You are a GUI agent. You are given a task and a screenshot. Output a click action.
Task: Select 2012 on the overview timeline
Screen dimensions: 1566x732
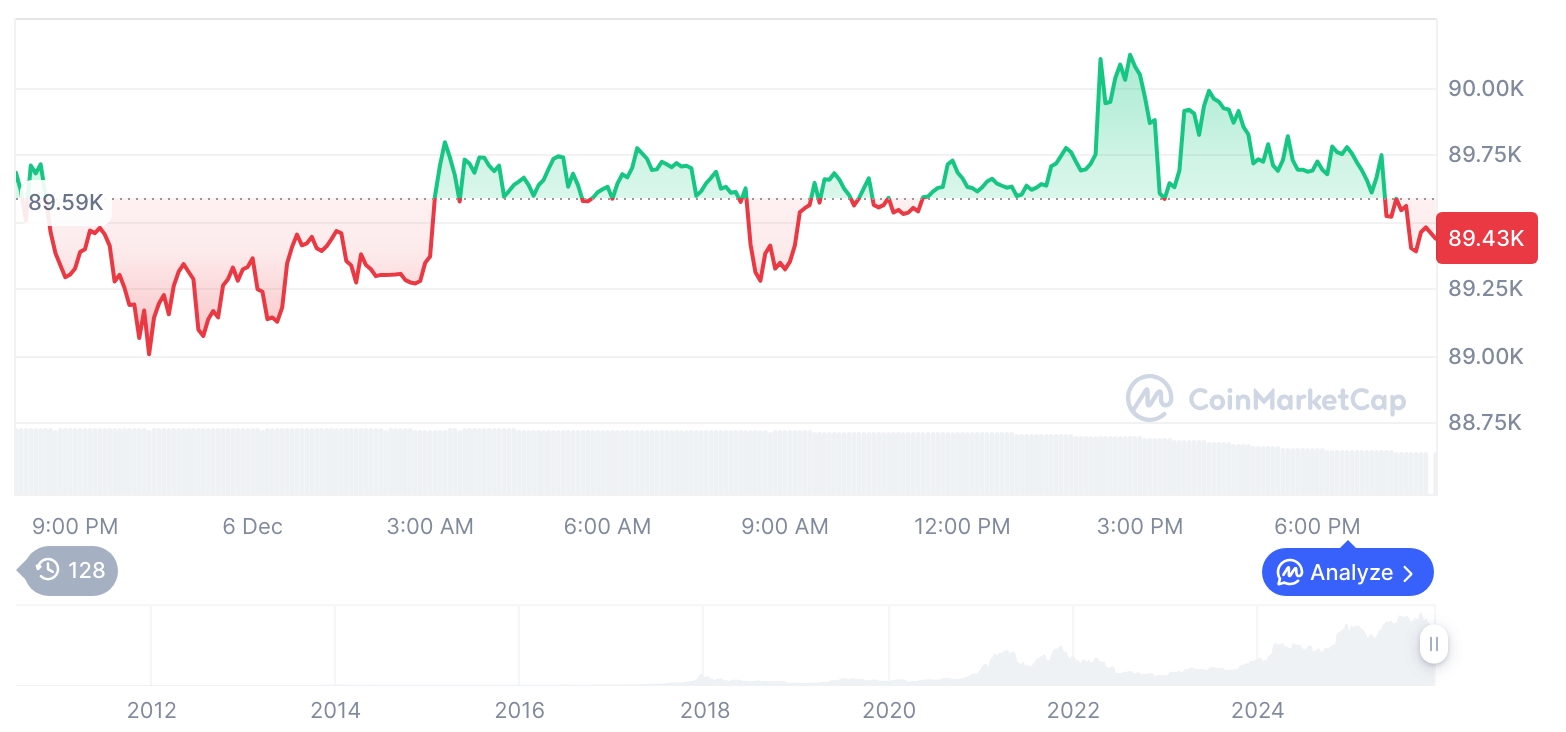[152, 710]
